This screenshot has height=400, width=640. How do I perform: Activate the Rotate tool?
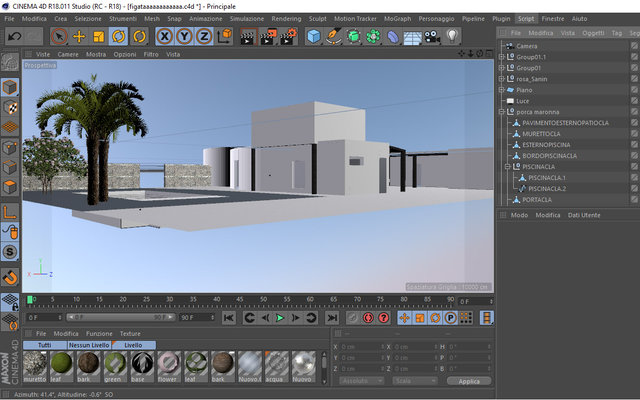tap(118, 37)
